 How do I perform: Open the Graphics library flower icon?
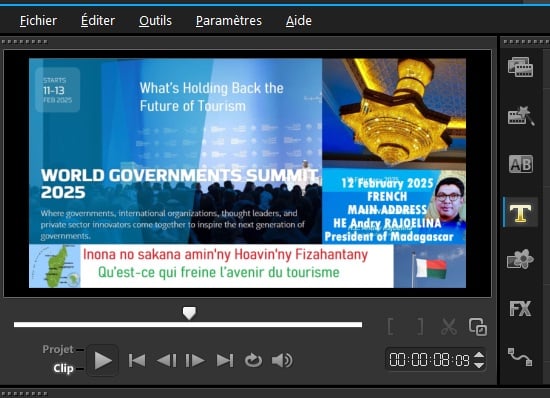[520, 259]
